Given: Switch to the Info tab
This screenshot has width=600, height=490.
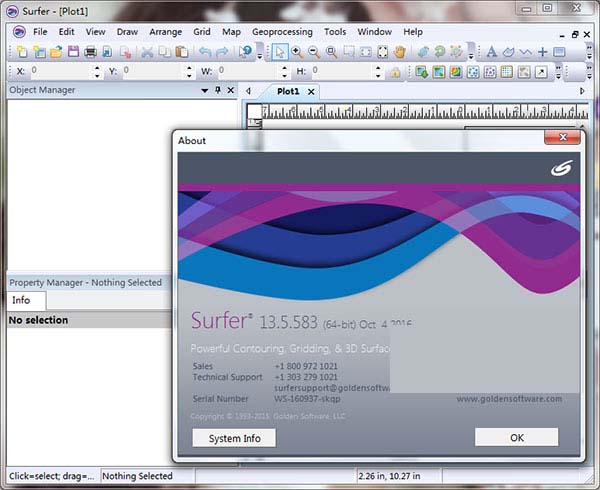Looking at the screenshot, I should pos(21,300).
